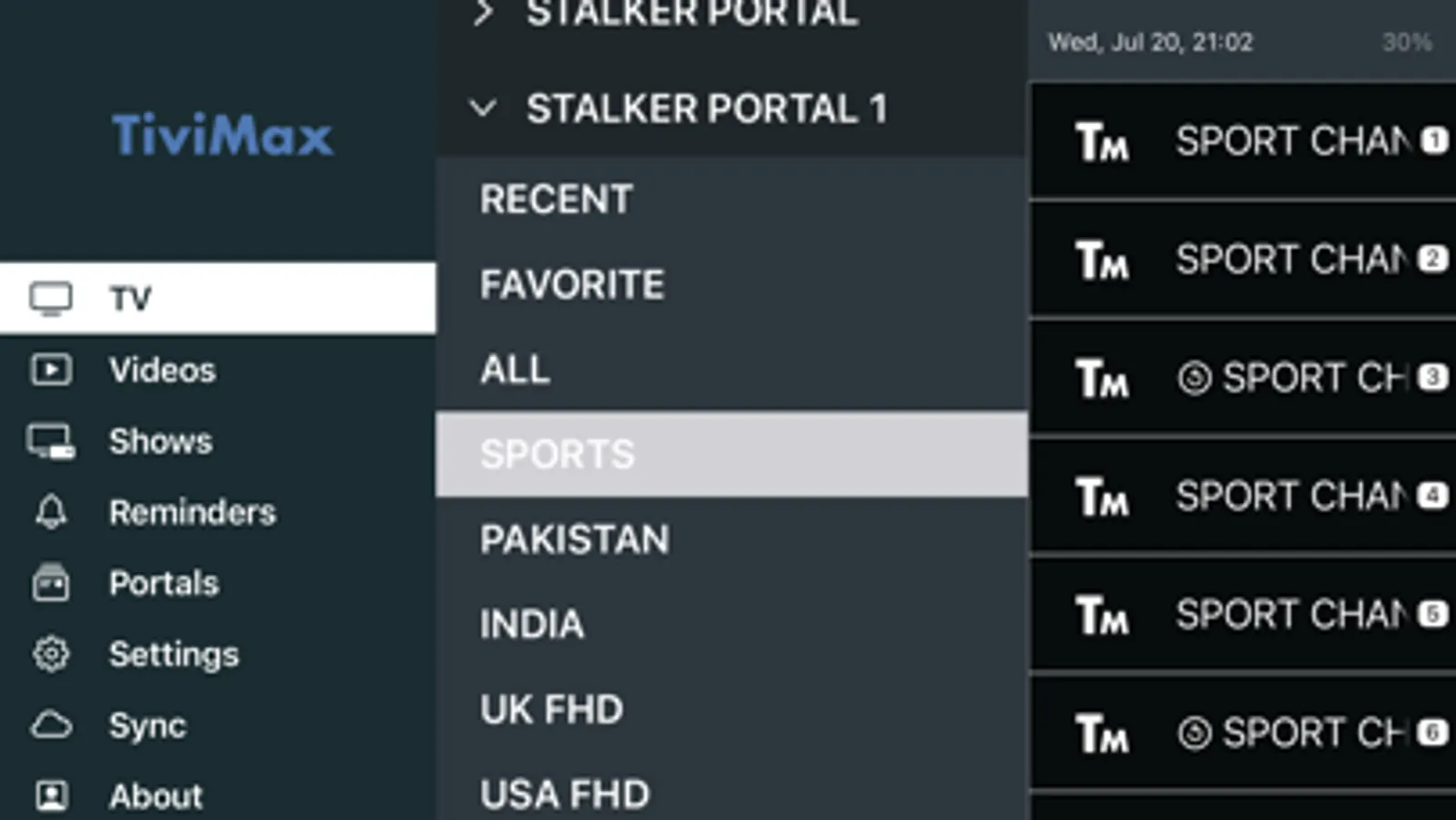Click the Settings gear icon
The image size is (1456, 820).
pyautogui.click(x=51, y=653)
